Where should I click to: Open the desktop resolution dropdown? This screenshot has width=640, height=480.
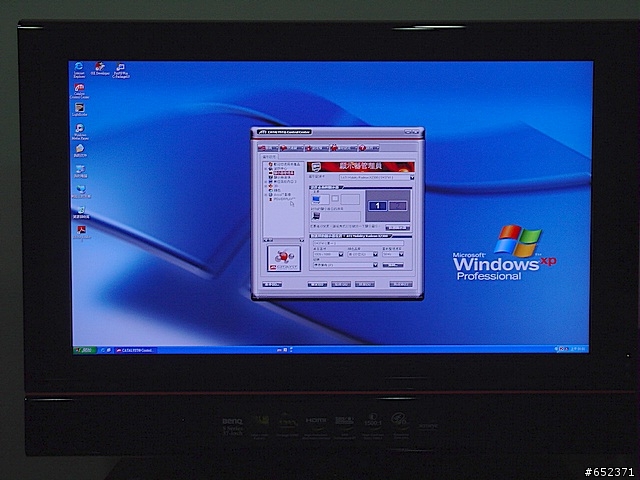[329, 254]
